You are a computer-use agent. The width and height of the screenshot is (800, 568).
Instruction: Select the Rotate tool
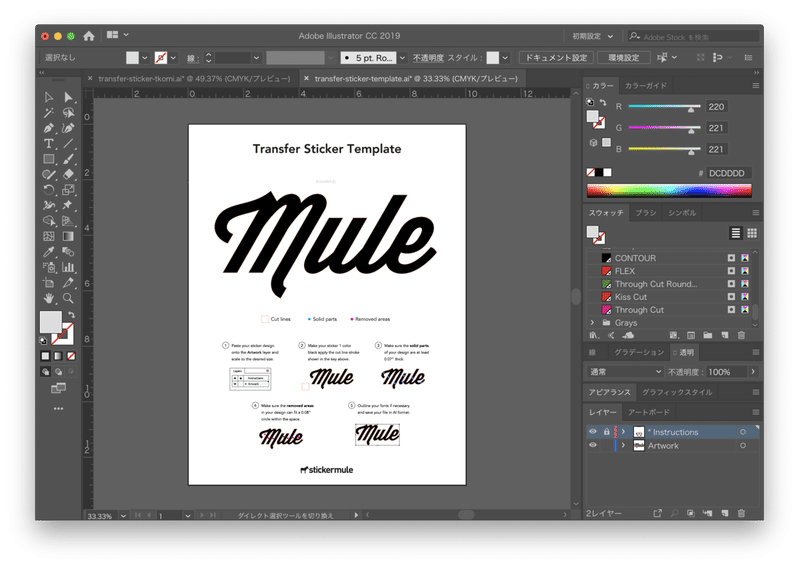(x=49, y=190)
